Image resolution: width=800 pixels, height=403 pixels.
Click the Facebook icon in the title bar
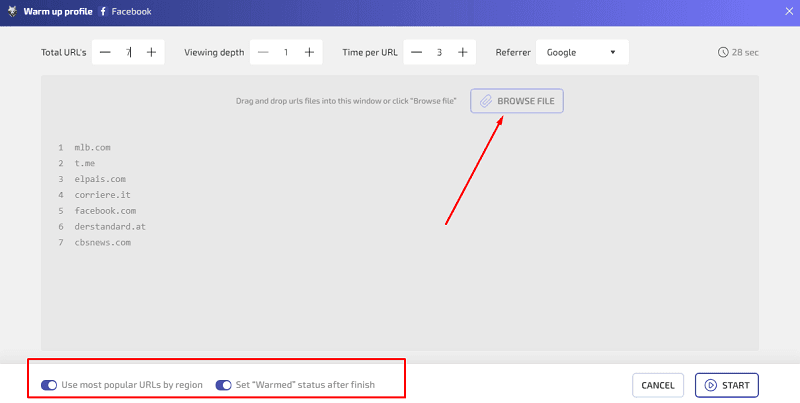[x=103, y=11]
